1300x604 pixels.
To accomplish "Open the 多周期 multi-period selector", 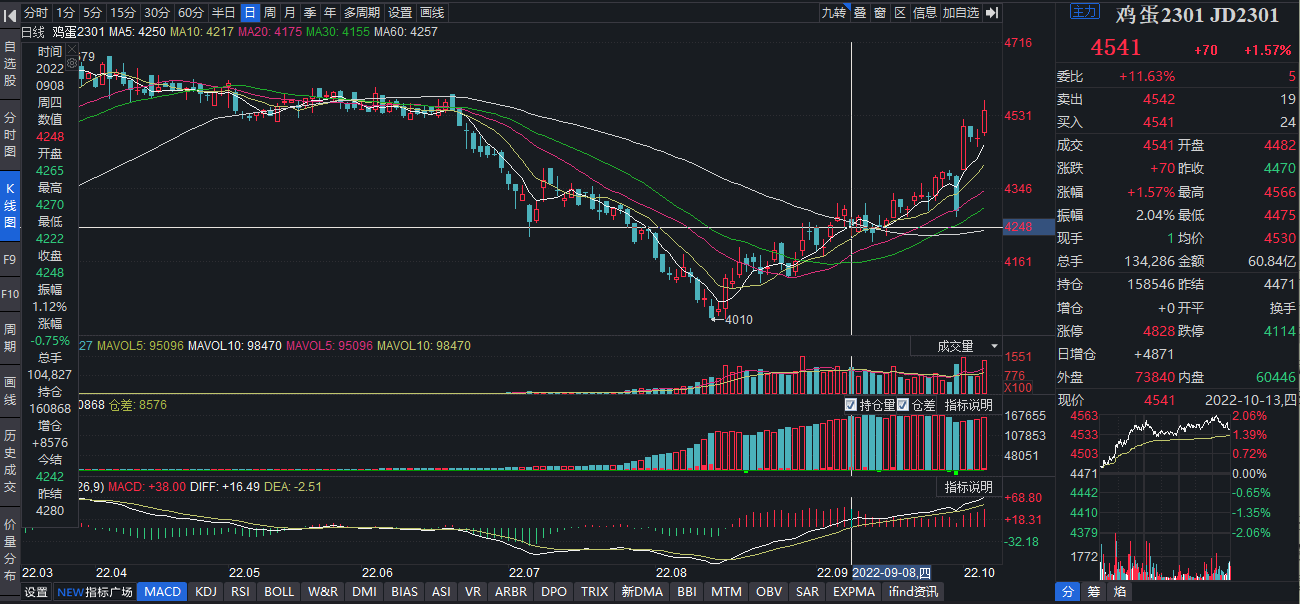I will coord(361,13).
